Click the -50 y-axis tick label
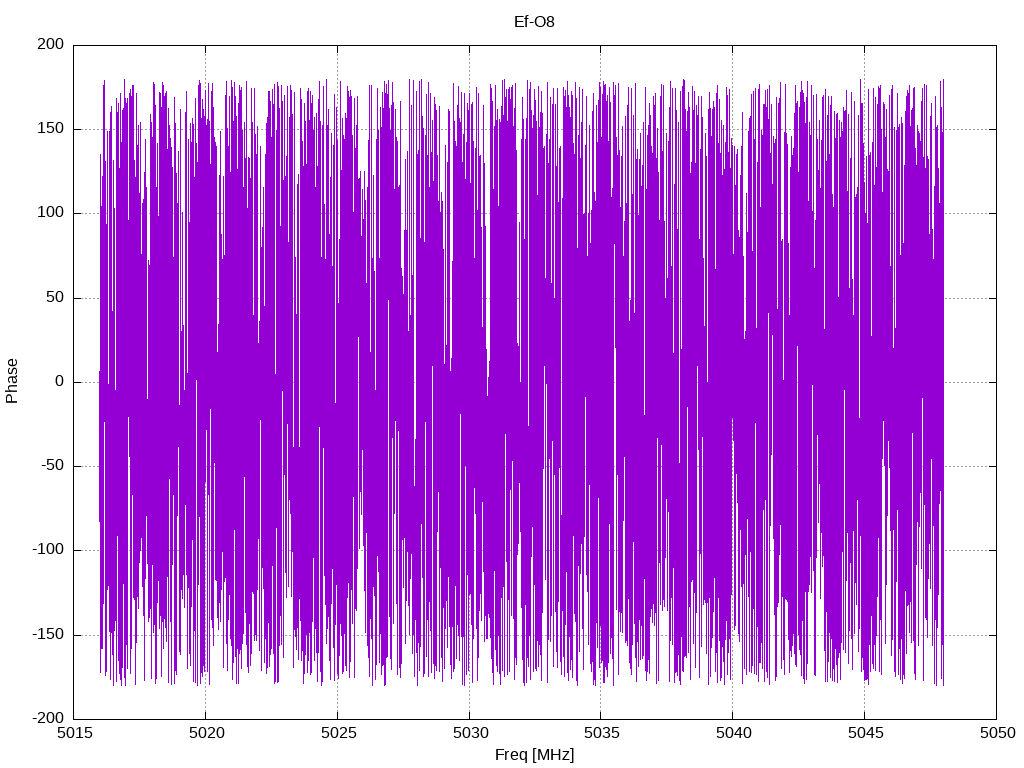This screenshot has height=768, width=1024. click(52, 466)
